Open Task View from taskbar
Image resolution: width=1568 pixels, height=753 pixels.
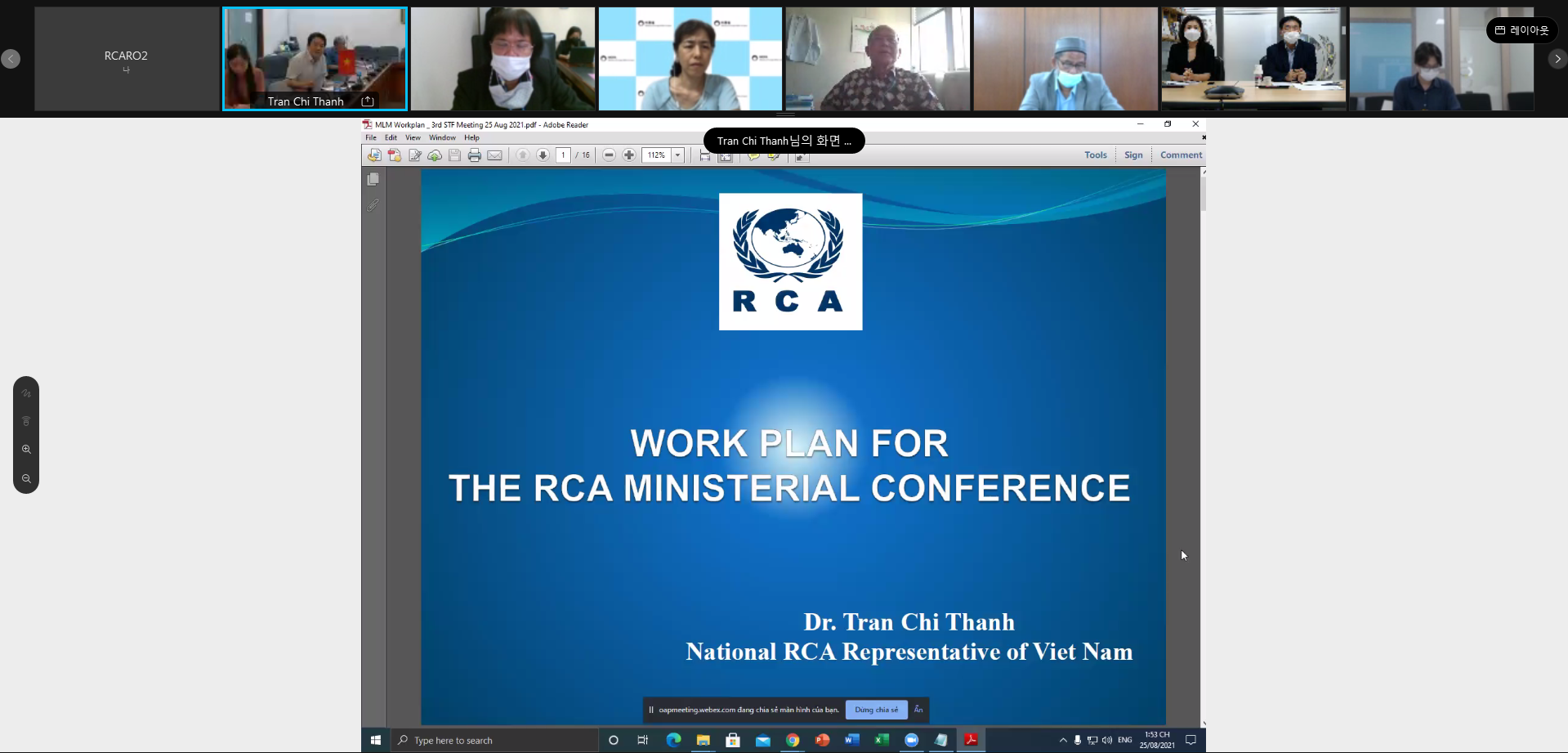click(x=643, y=740)
